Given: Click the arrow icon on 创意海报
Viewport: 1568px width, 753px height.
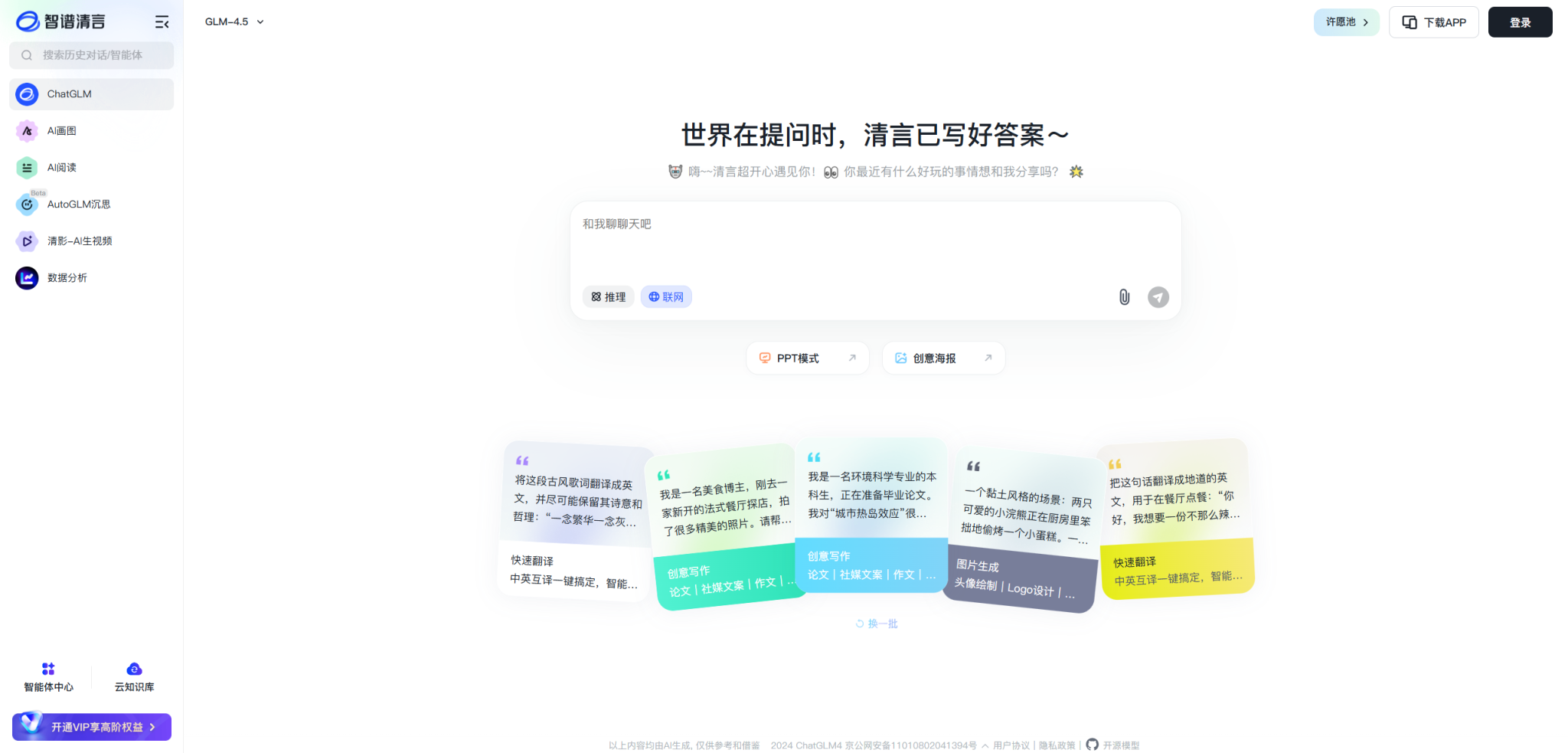Looking at the screenshot, I should 988,358.
